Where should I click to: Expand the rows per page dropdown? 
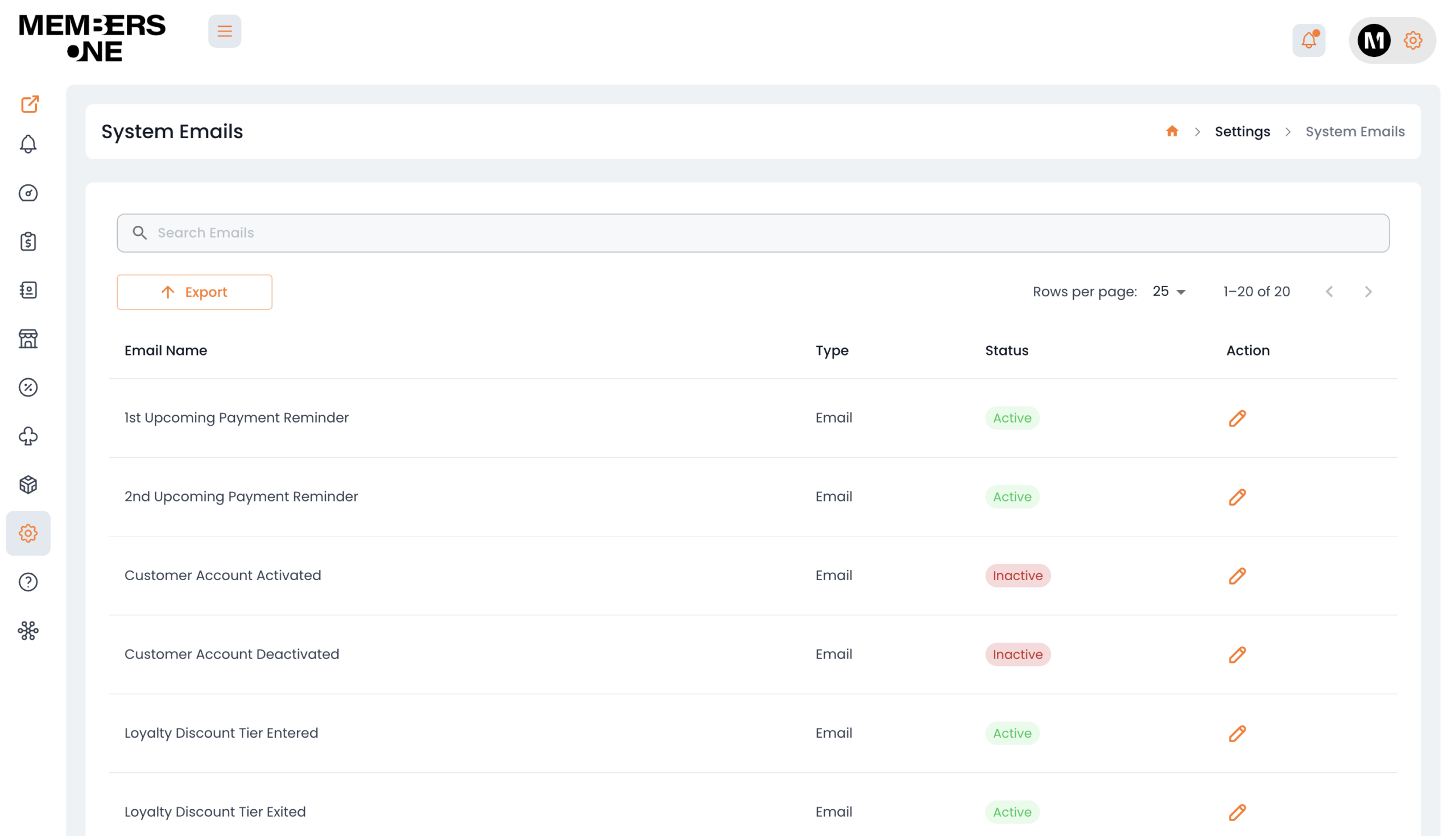pos(1169,292)
